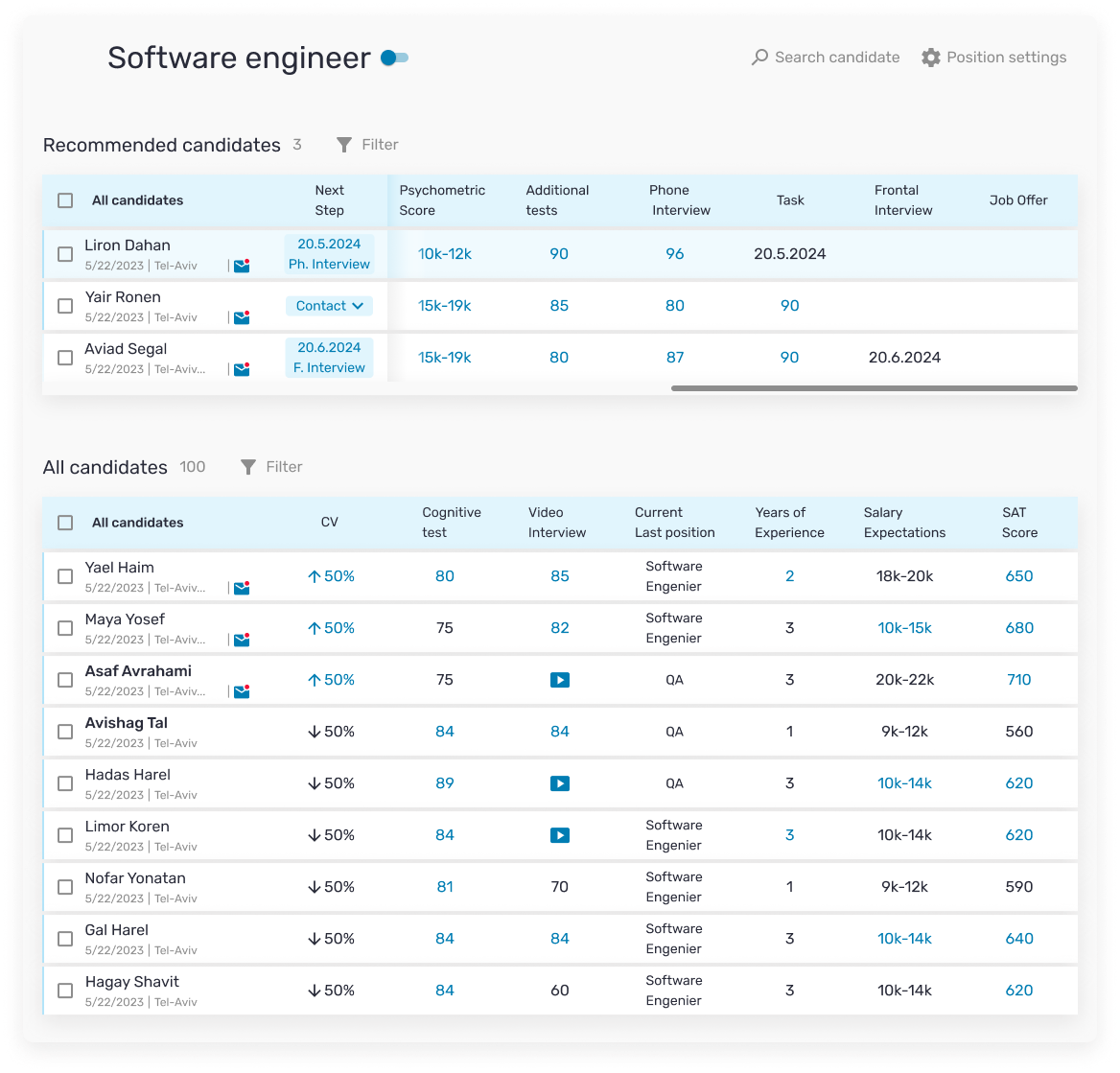Check the box next to Avishag Tal
Image resolution: width=1120 pixels, height=1073 pixels.
[65, 732]
